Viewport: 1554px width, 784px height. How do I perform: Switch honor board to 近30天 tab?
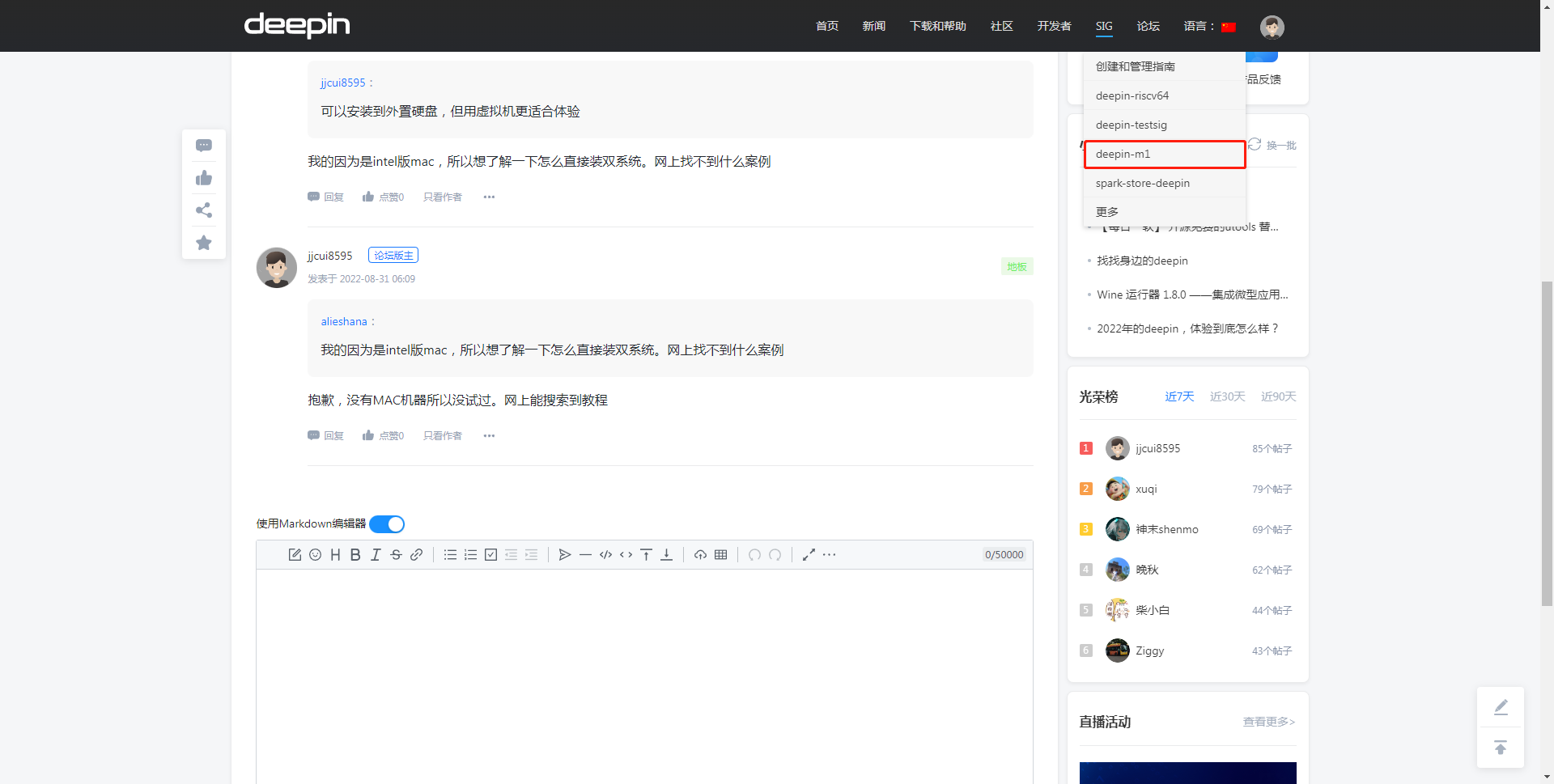click(1227, 396)
